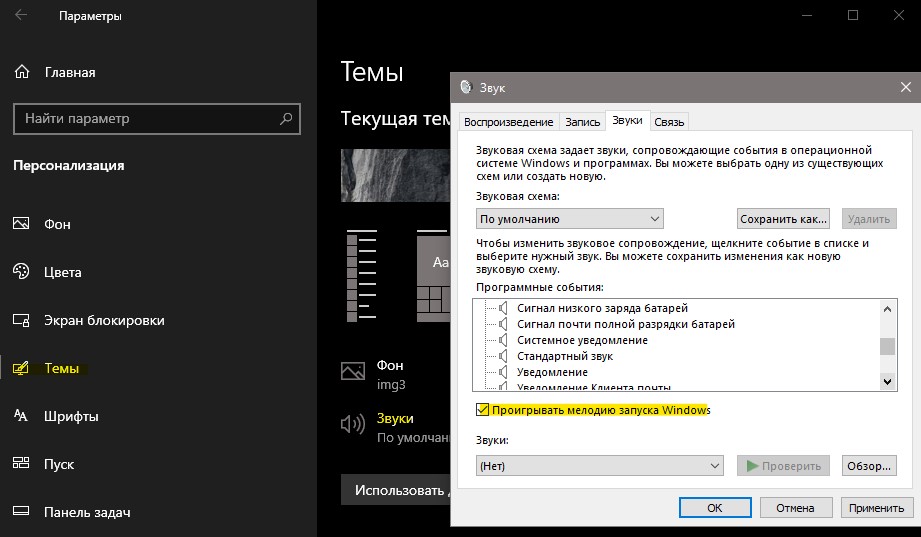The width and height of the screenshot is (921, 537).
Task: Click the Звук dialog title speaker icon
Action: tap(466, 87)
